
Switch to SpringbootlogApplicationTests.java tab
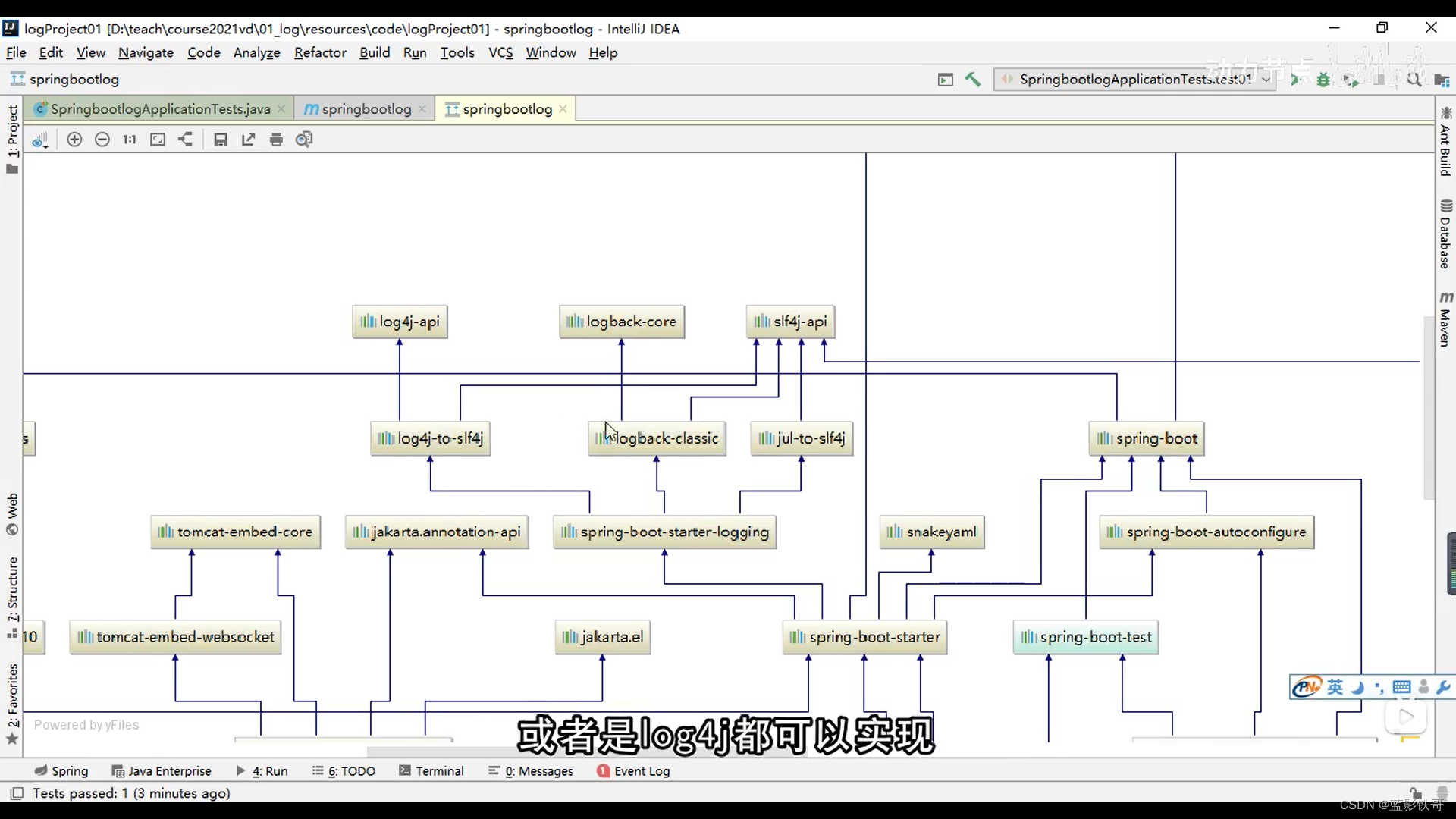pyautogui.click(x=160, y=109)
